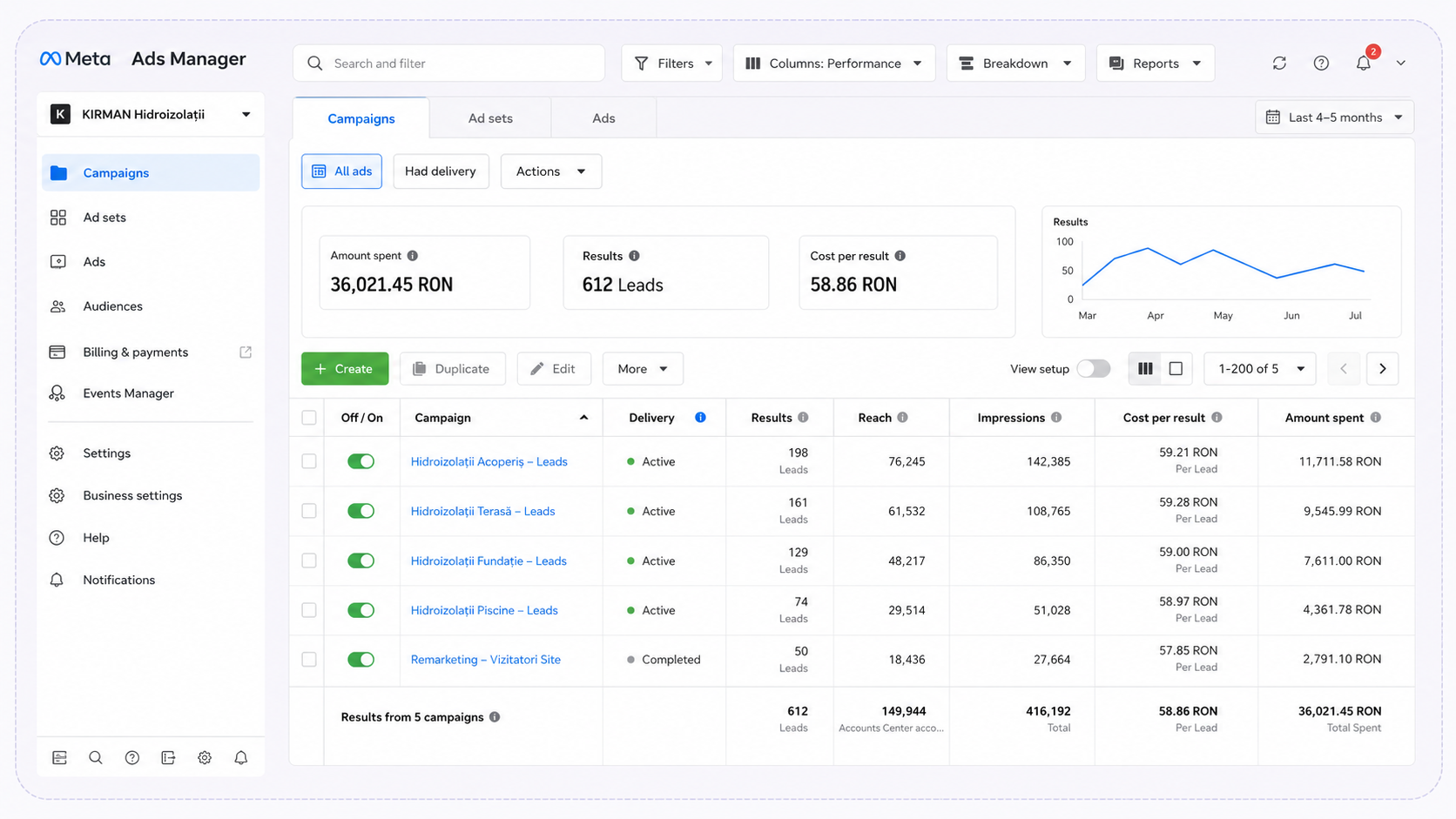The height and width of the screenshot is (819, 1456).
Task: Click info icon in table Cost per result header
Action: tap(1217, 418)
